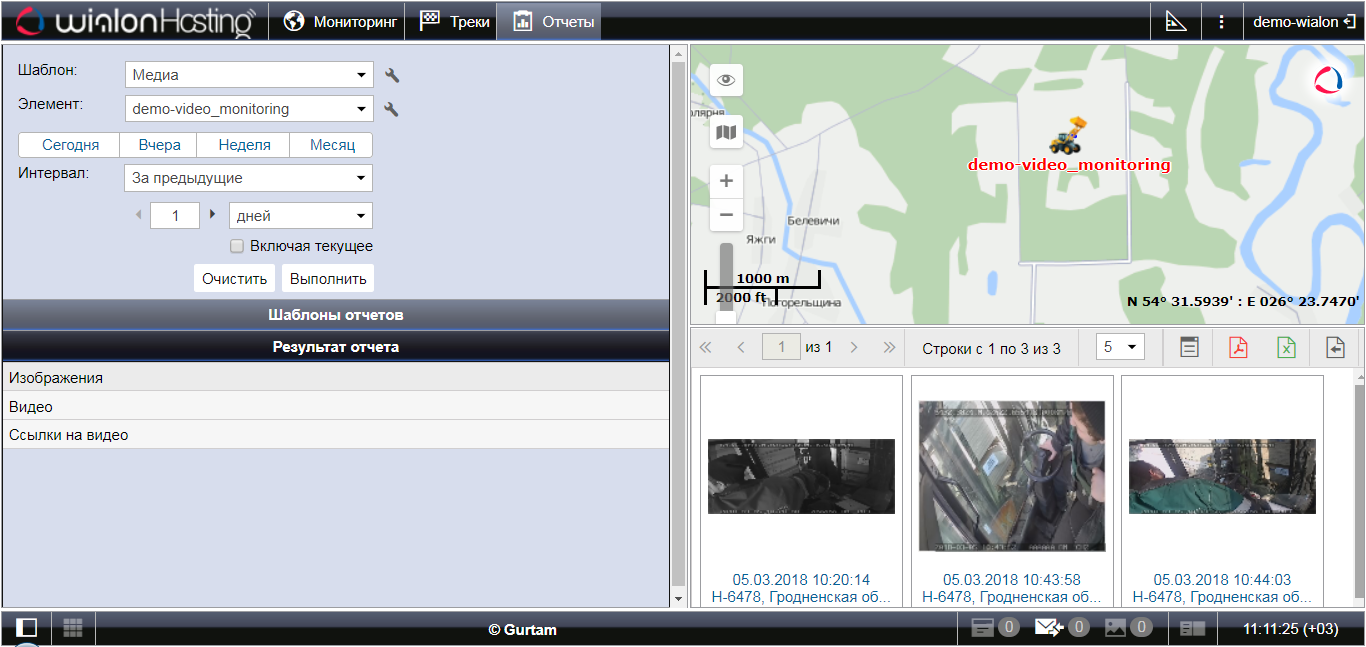Switch to the Мониторинг tab
Image resolution: width=1366 pixels, height=647 pixels.
(339, 21)
